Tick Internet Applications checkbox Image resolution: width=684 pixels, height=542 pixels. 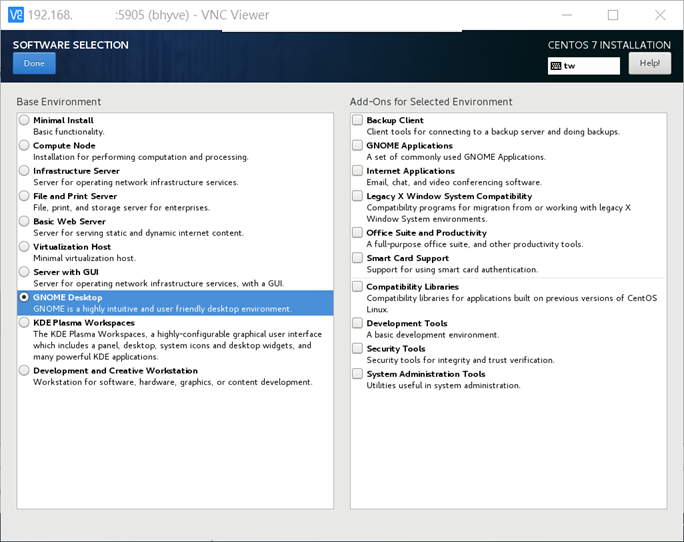[x=357, y=170]
